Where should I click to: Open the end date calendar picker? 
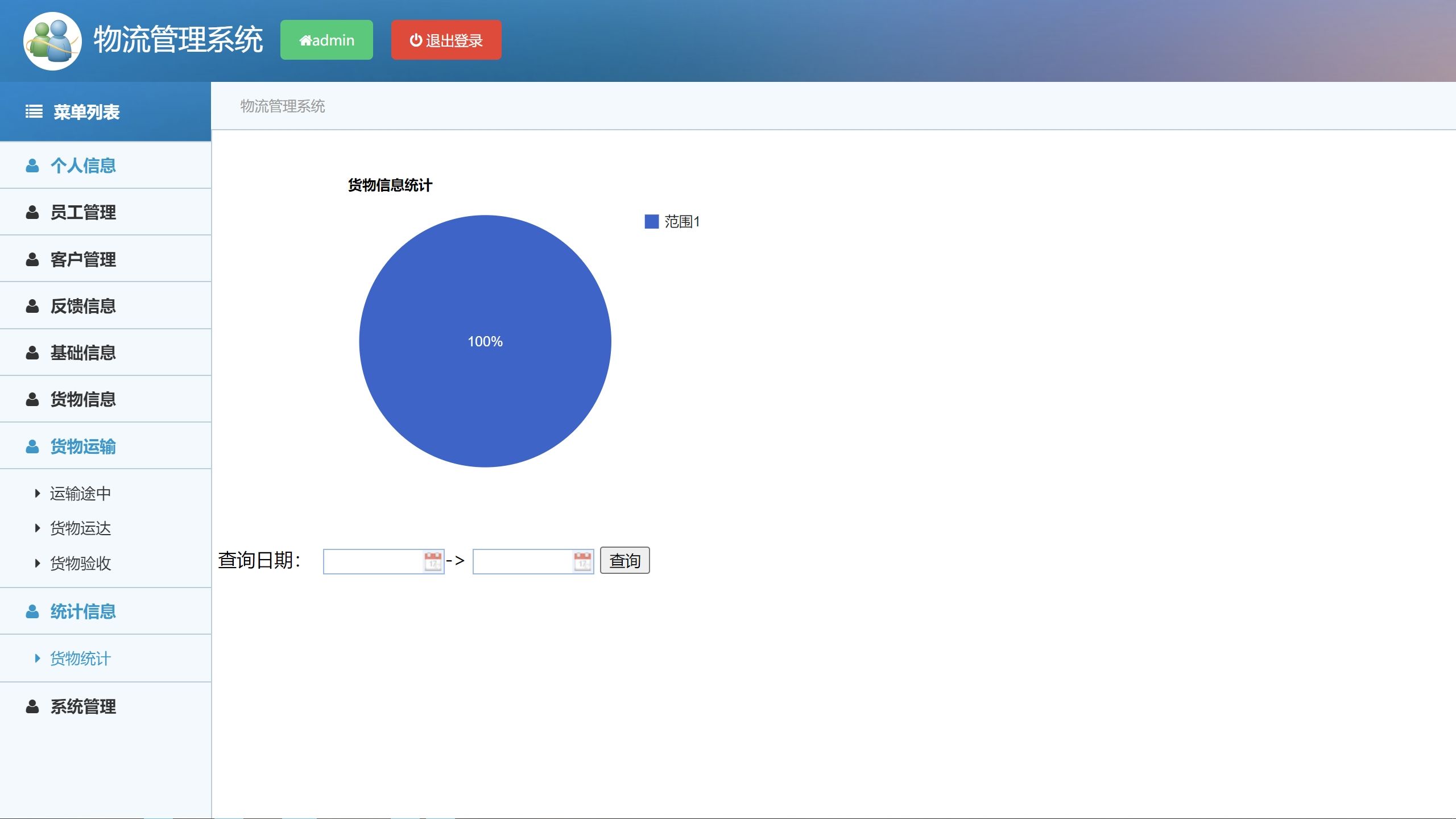[580, 560]
